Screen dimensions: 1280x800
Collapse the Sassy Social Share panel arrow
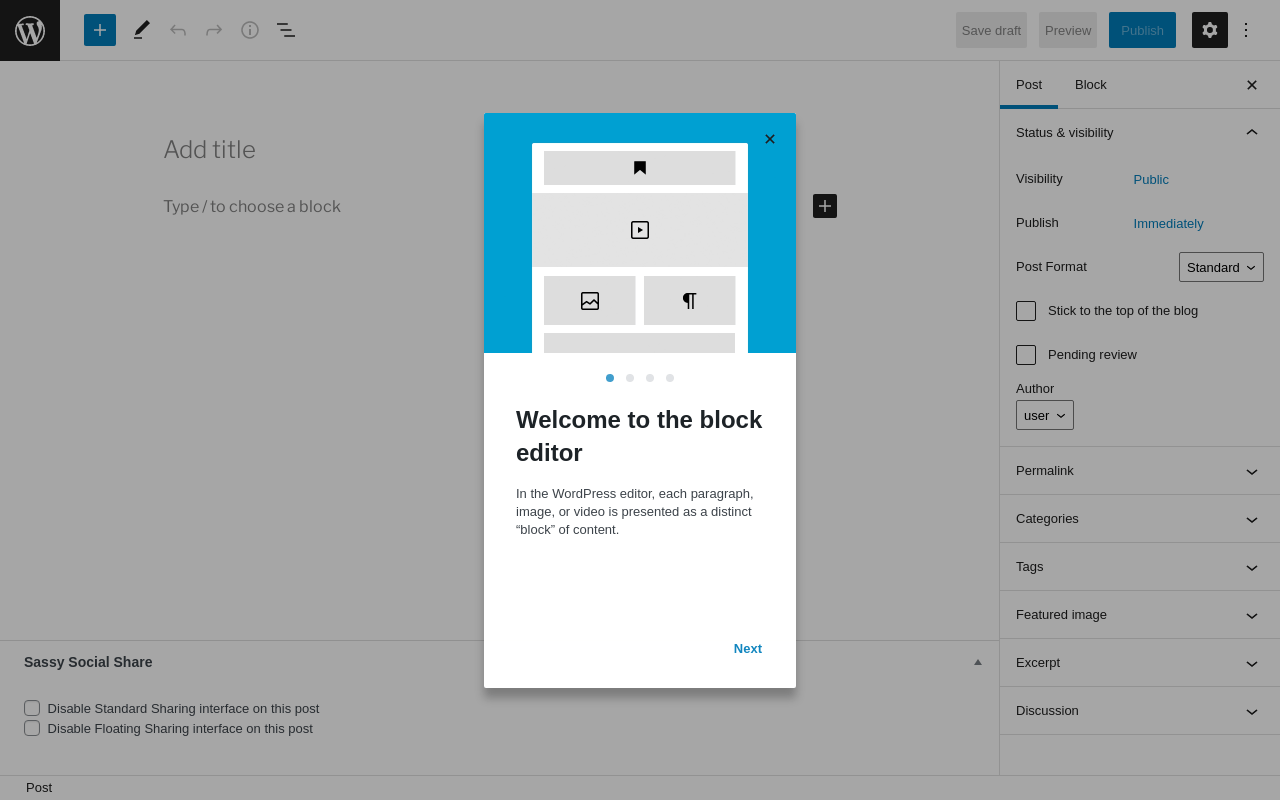[x=978, y=662]
